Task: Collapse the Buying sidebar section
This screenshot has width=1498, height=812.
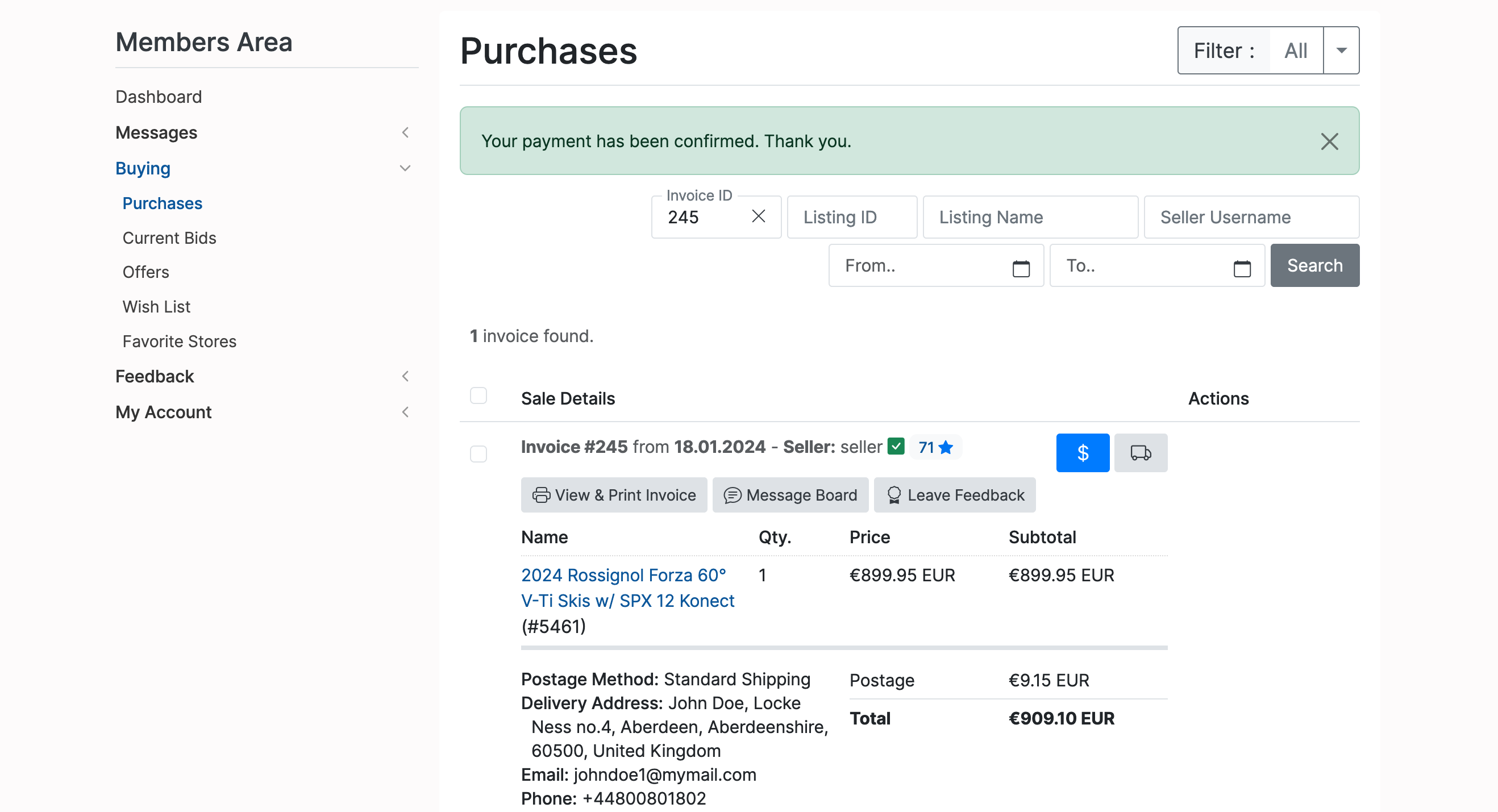Action: (x=405, y=168)
